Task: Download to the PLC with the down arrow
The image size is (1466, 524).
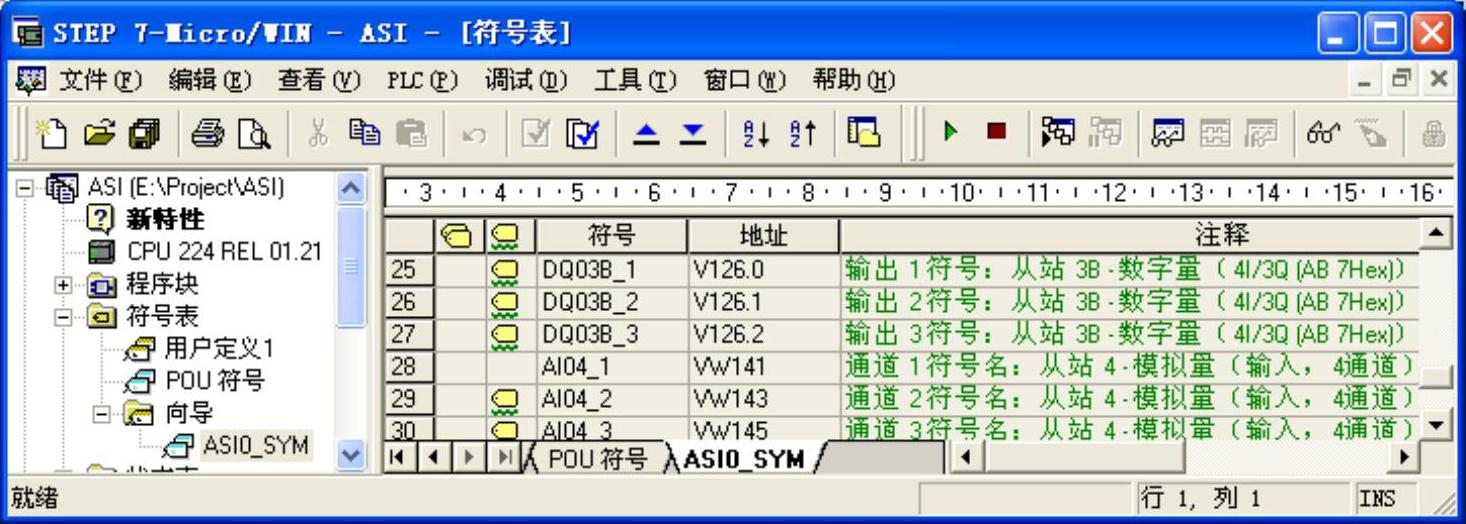Action: (693, 132)
